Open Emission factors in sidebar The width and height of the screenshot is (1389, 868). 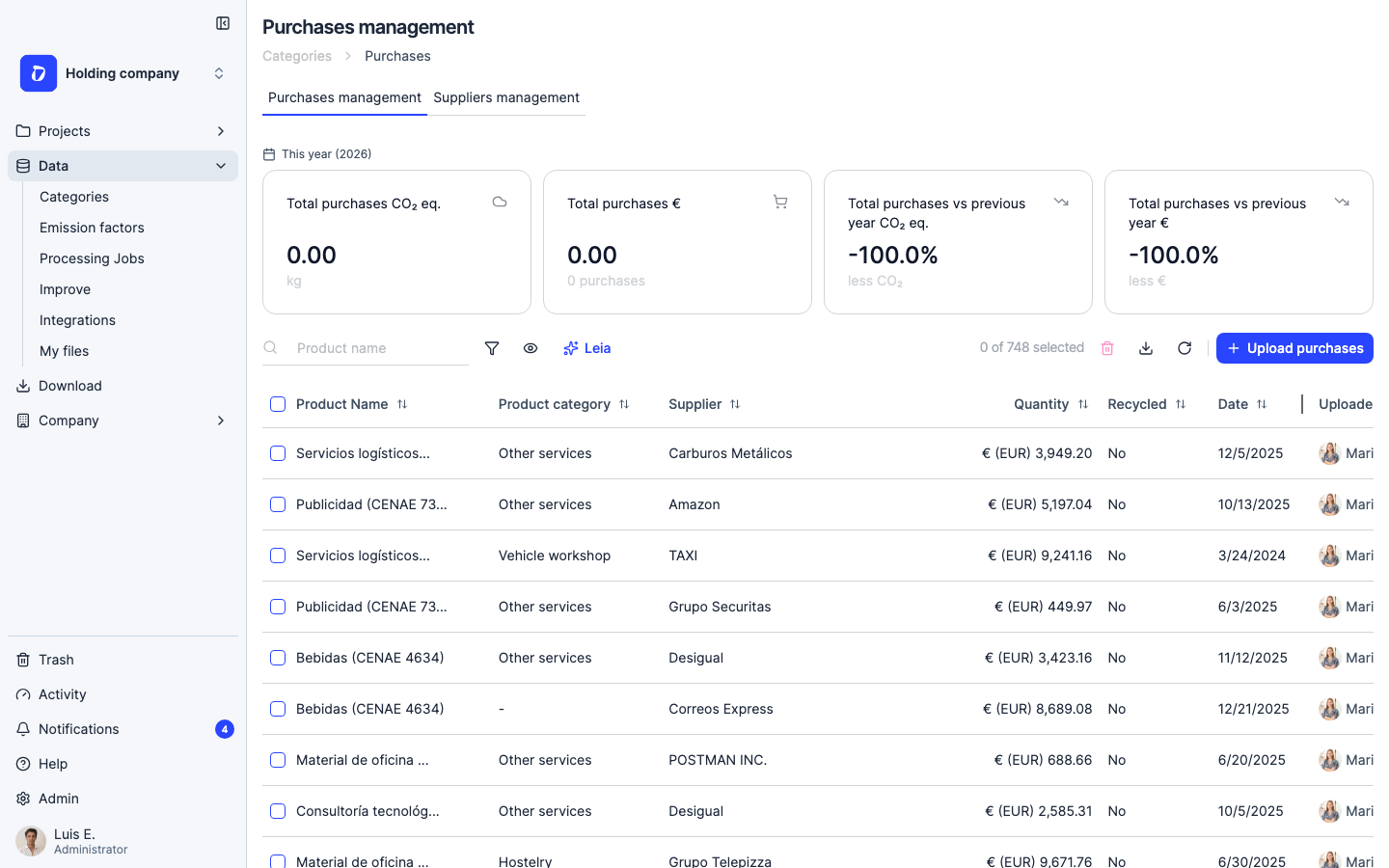pyautogui.click(x=92, y=228)
